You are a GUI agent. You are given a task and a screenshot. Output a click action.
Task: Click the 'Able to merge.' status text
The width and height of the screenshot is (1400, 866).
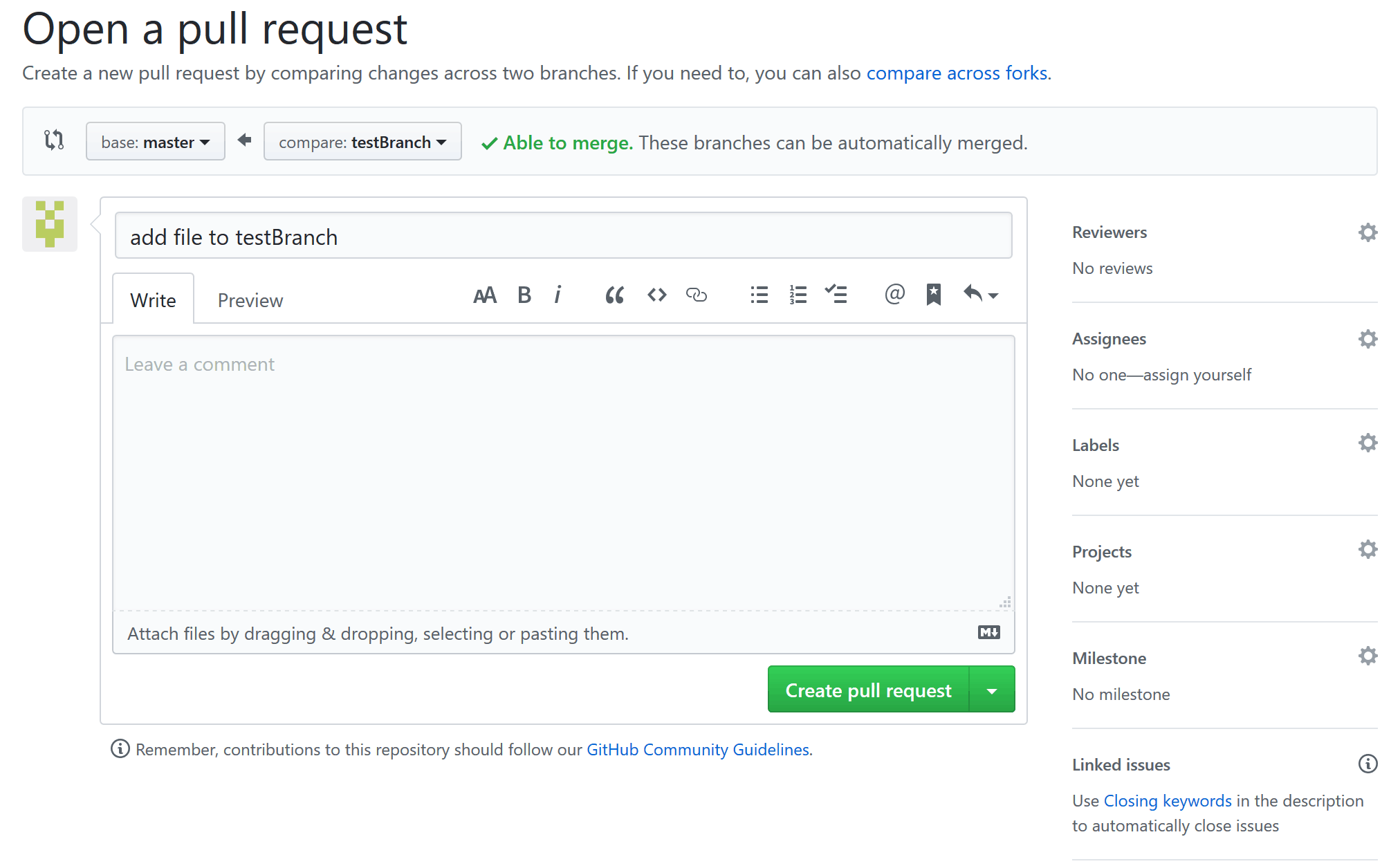click(568, 142)
